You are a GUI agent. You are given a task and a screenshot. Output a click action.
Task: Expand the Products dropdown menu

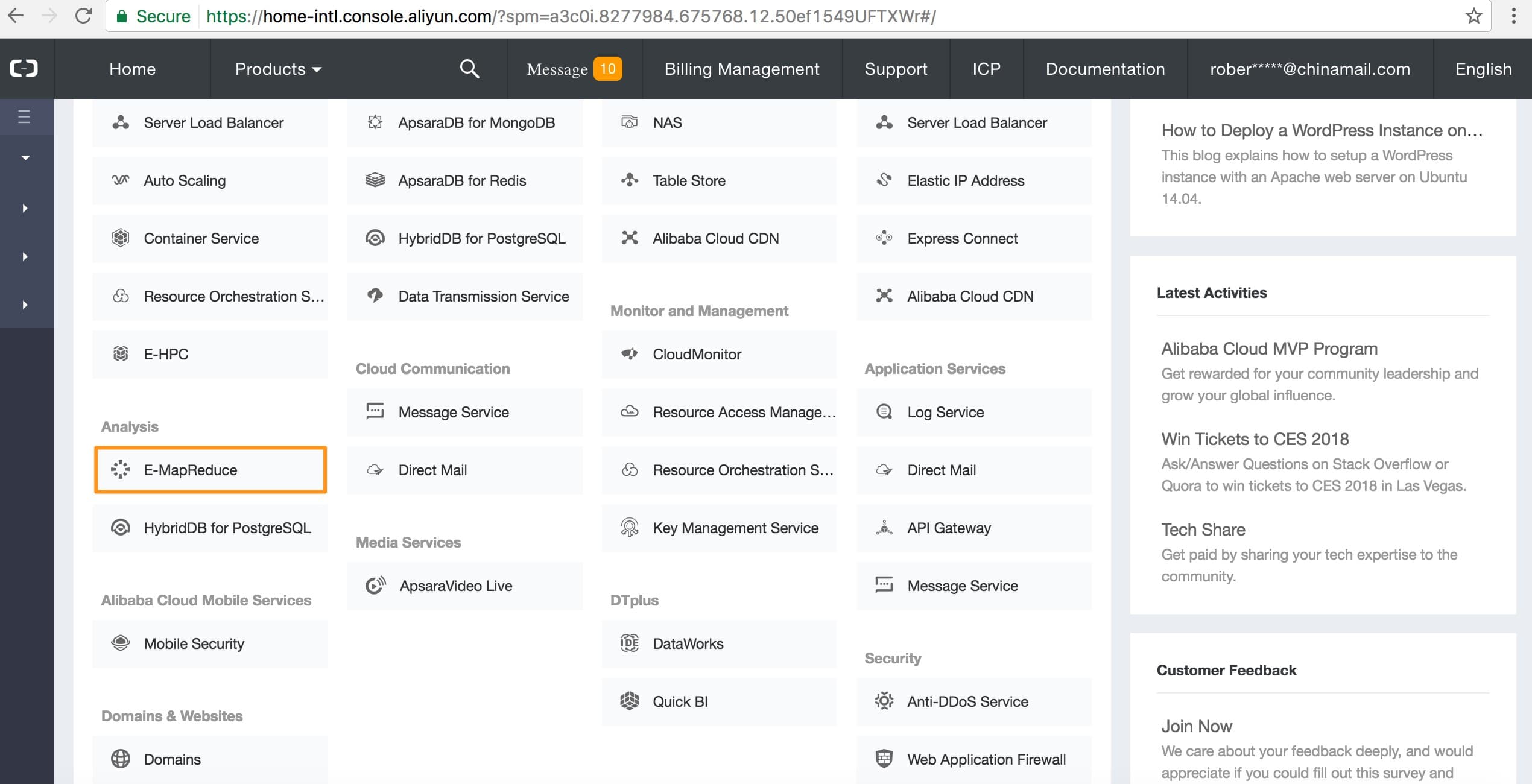(x=277, y=69)
